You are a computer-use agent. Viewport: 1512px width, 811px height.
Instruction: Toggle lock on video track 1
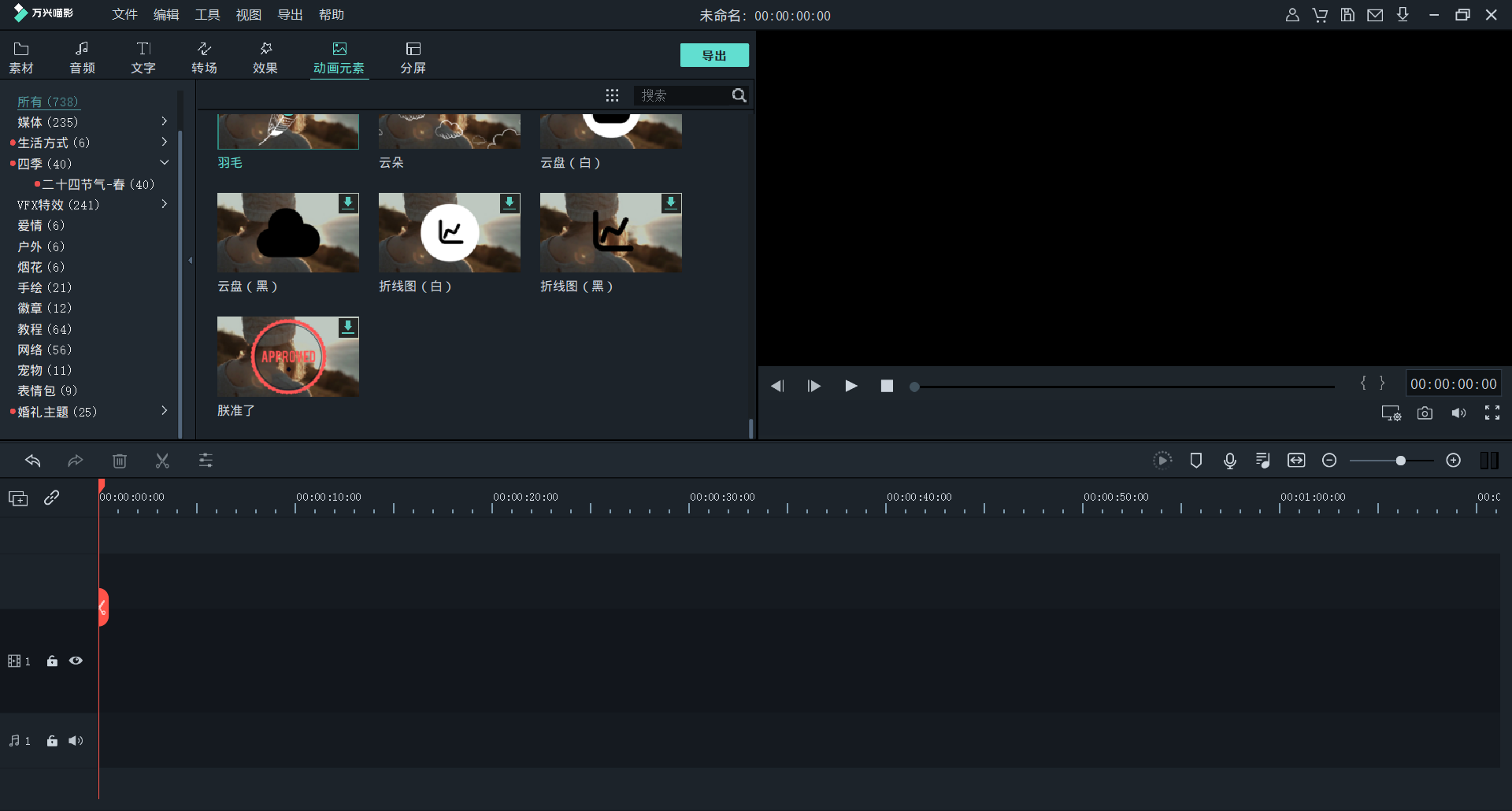click(52, 661)
